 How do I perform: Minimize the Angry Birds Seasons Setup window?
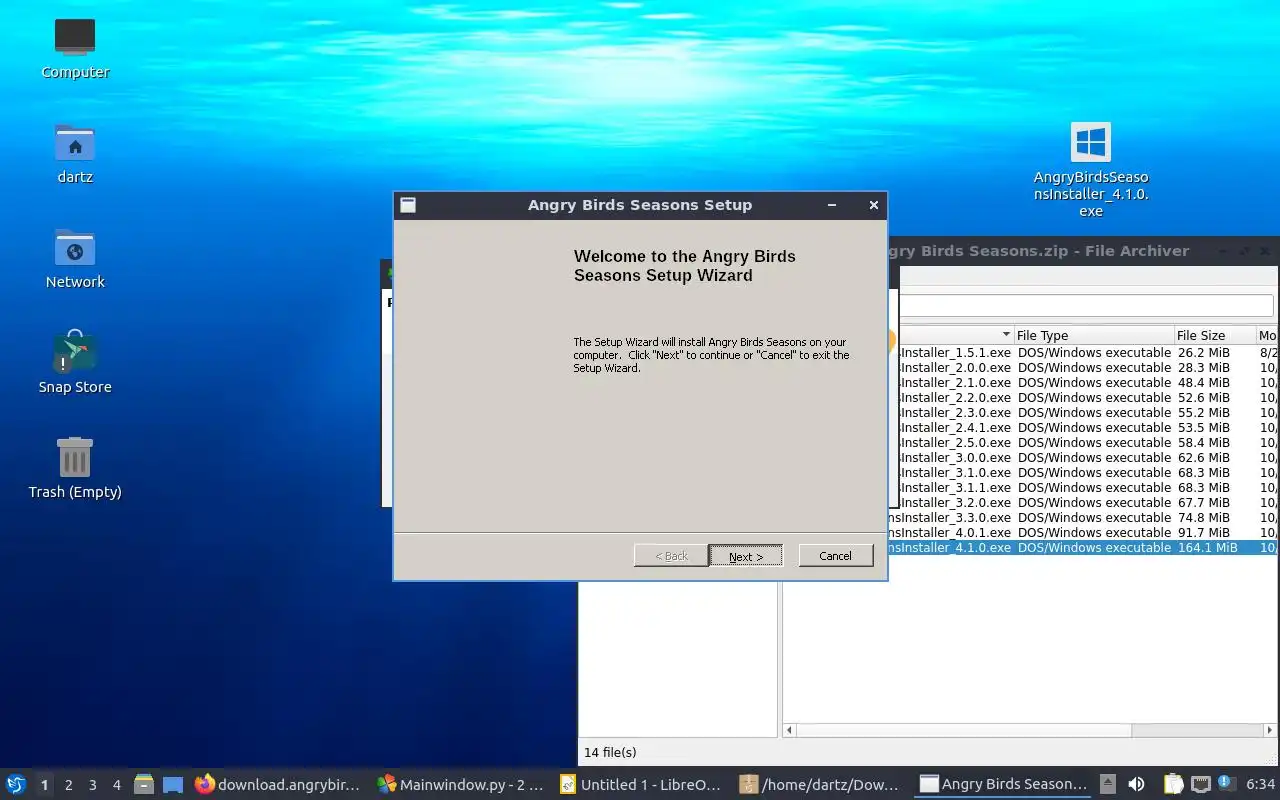[832, 205]
